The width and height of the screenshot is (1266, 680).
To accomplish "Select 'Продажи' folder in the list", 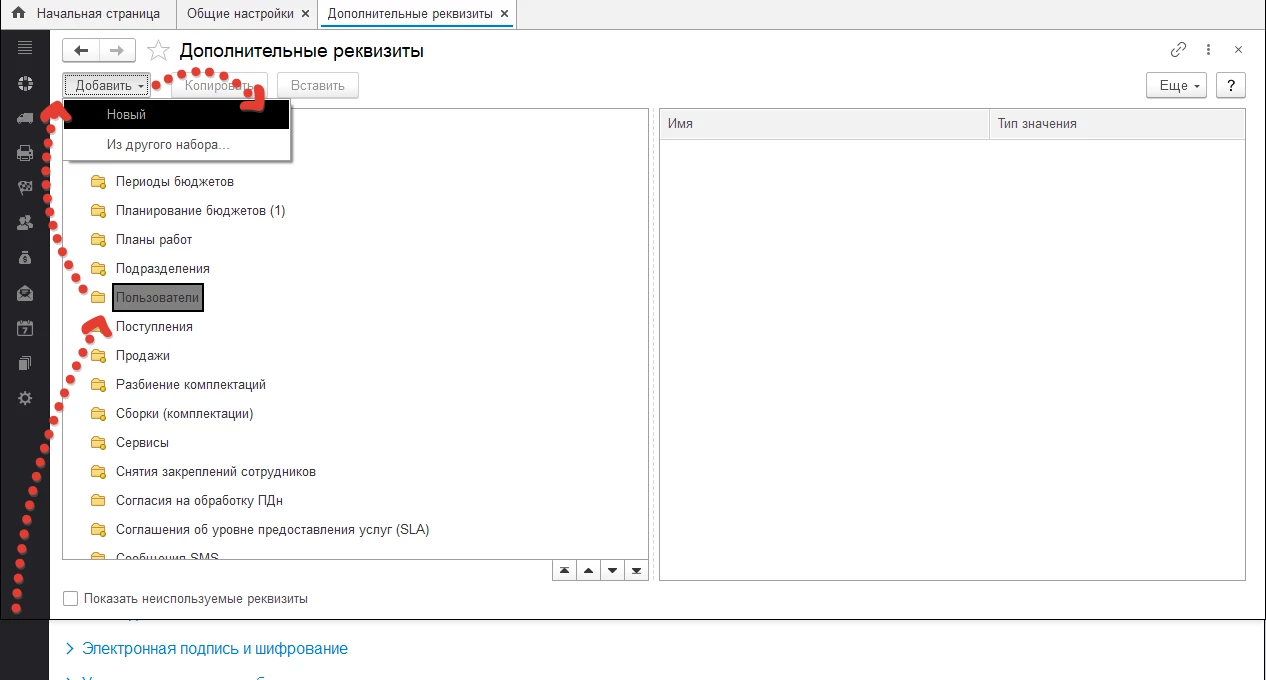I will (x=143, y=356).
